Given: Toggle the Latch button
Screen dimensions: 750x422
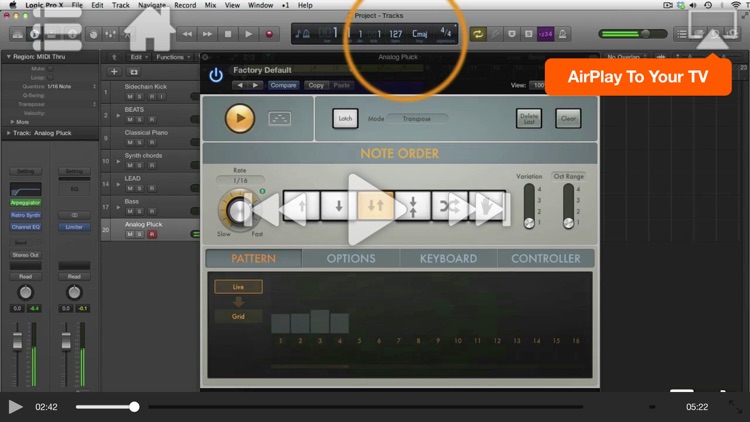Looking at the screenshot, I should click(345, 118).
